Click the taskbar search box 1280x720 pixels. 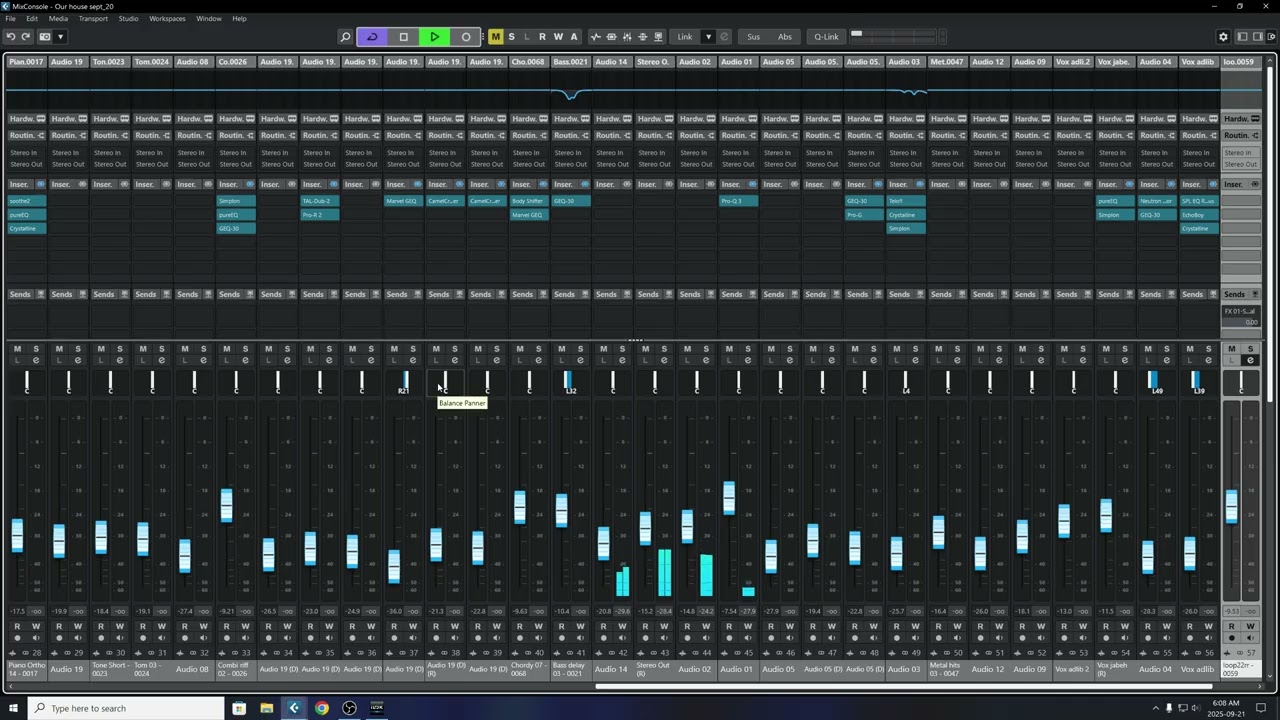tap(128, 708)
